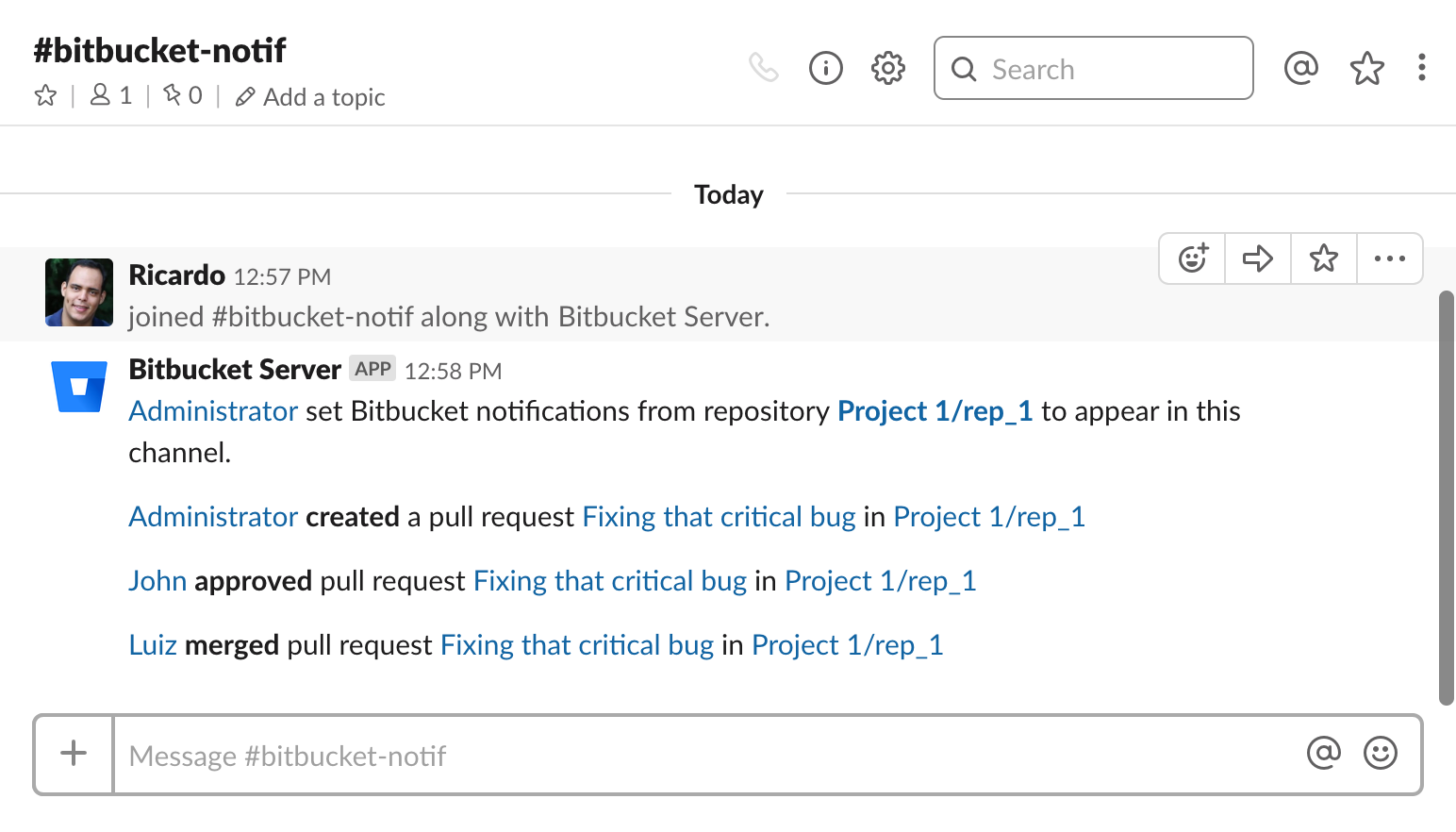Click the 12:57 PM timestamp
This screenshot has width=1456, height=832.
(282, 277)
